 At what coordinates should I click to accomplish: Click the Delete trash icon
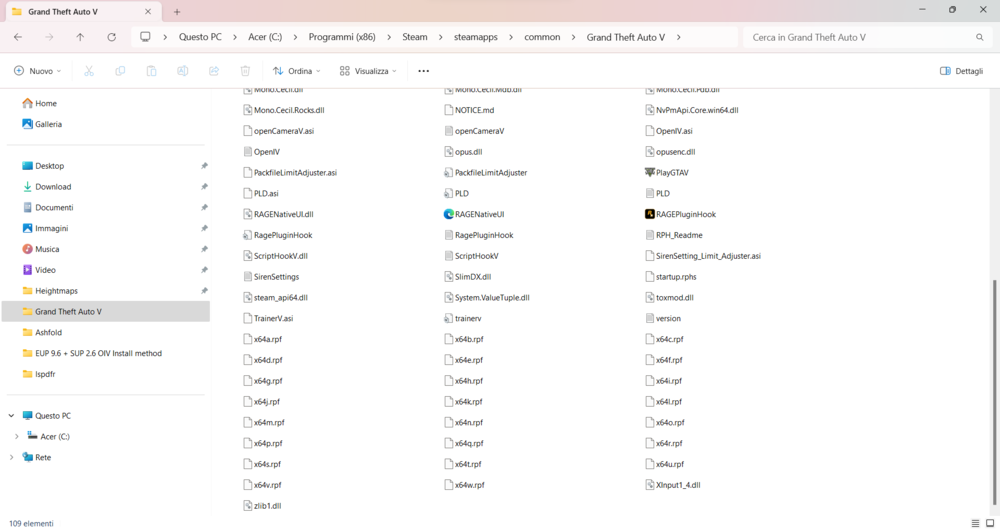pyautogui.click(x=245, y=71)
